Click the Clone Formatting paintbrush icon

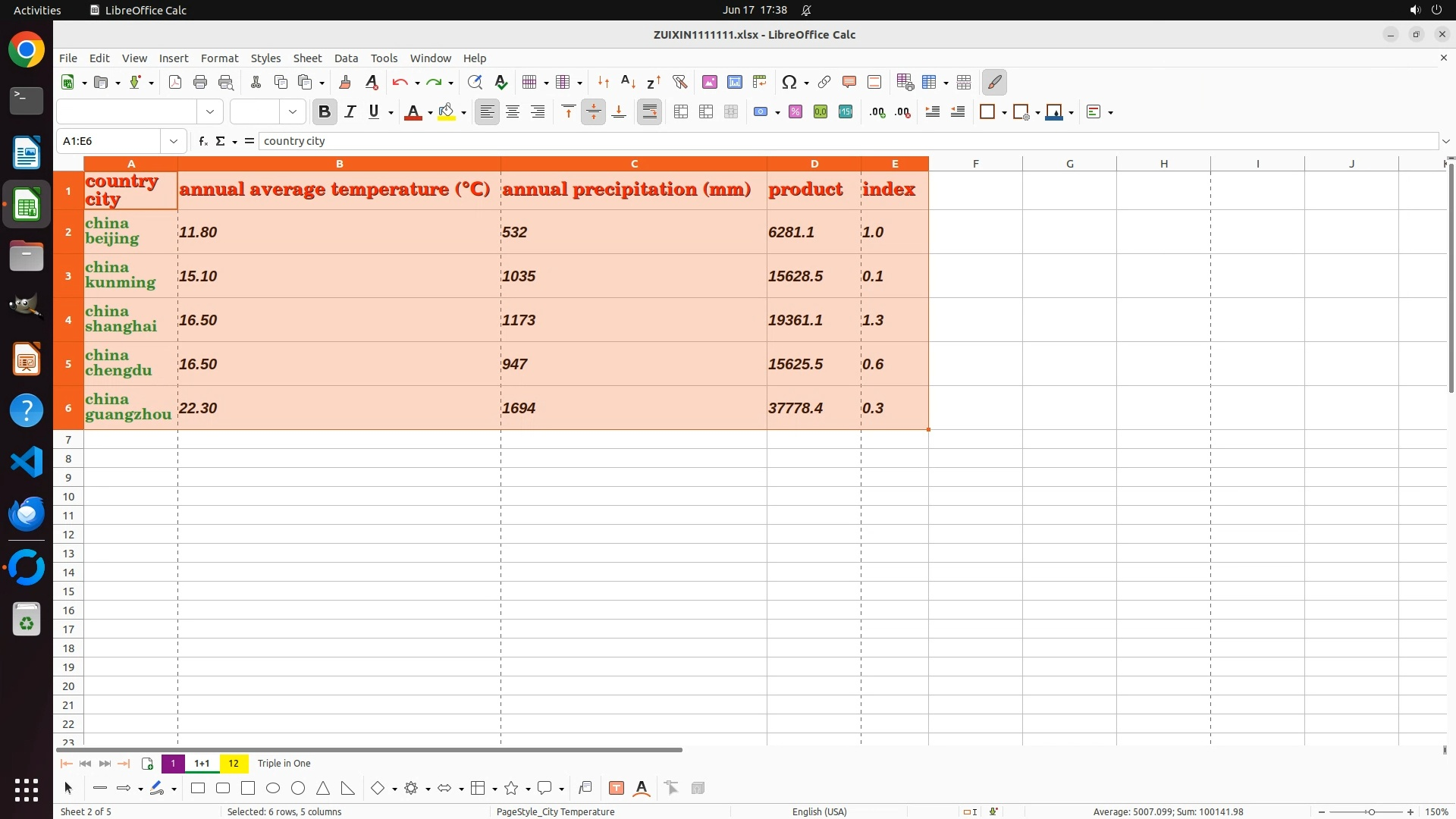pyautogui.click(x=345, y=82)
